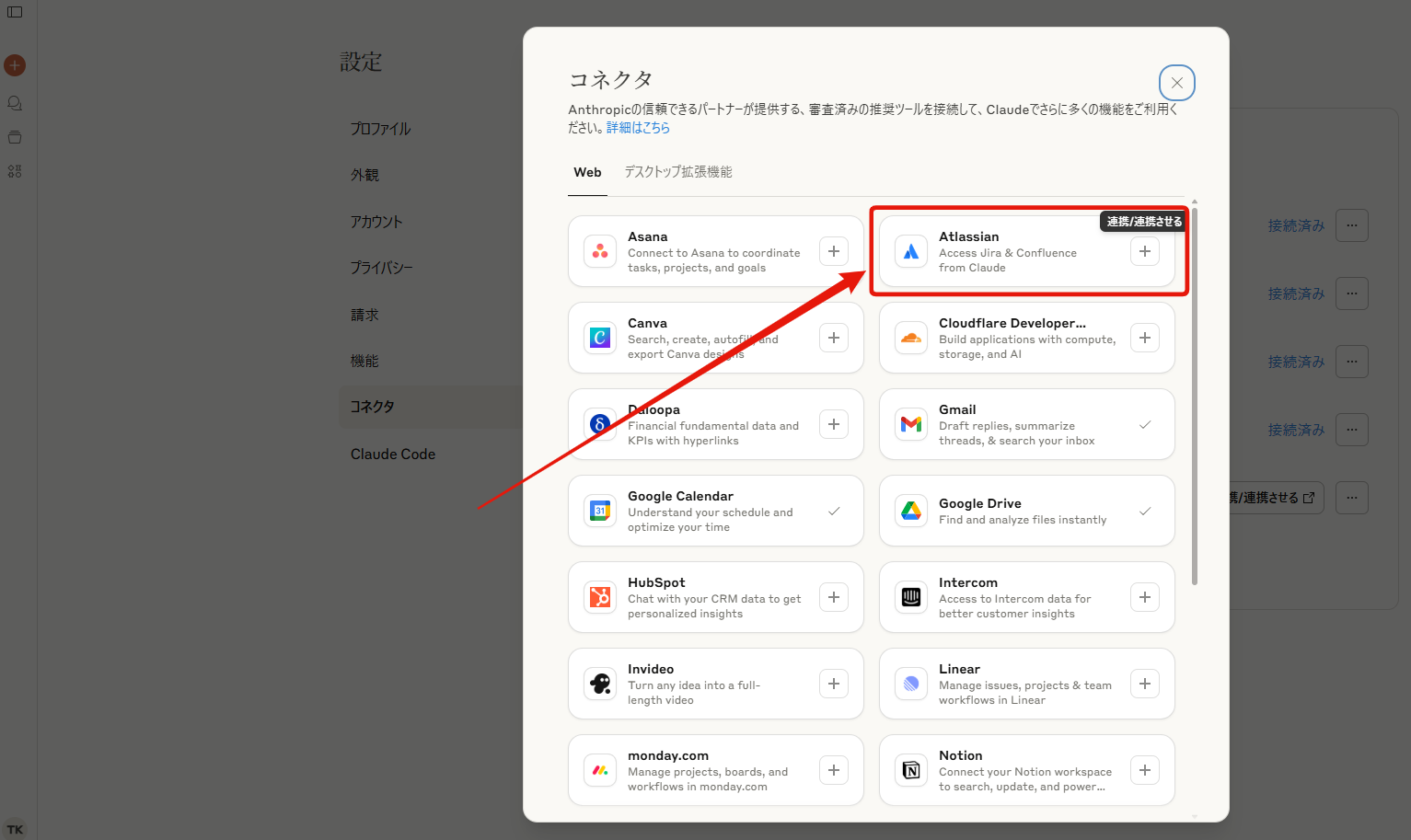Click the Canva logo icon

600,338
